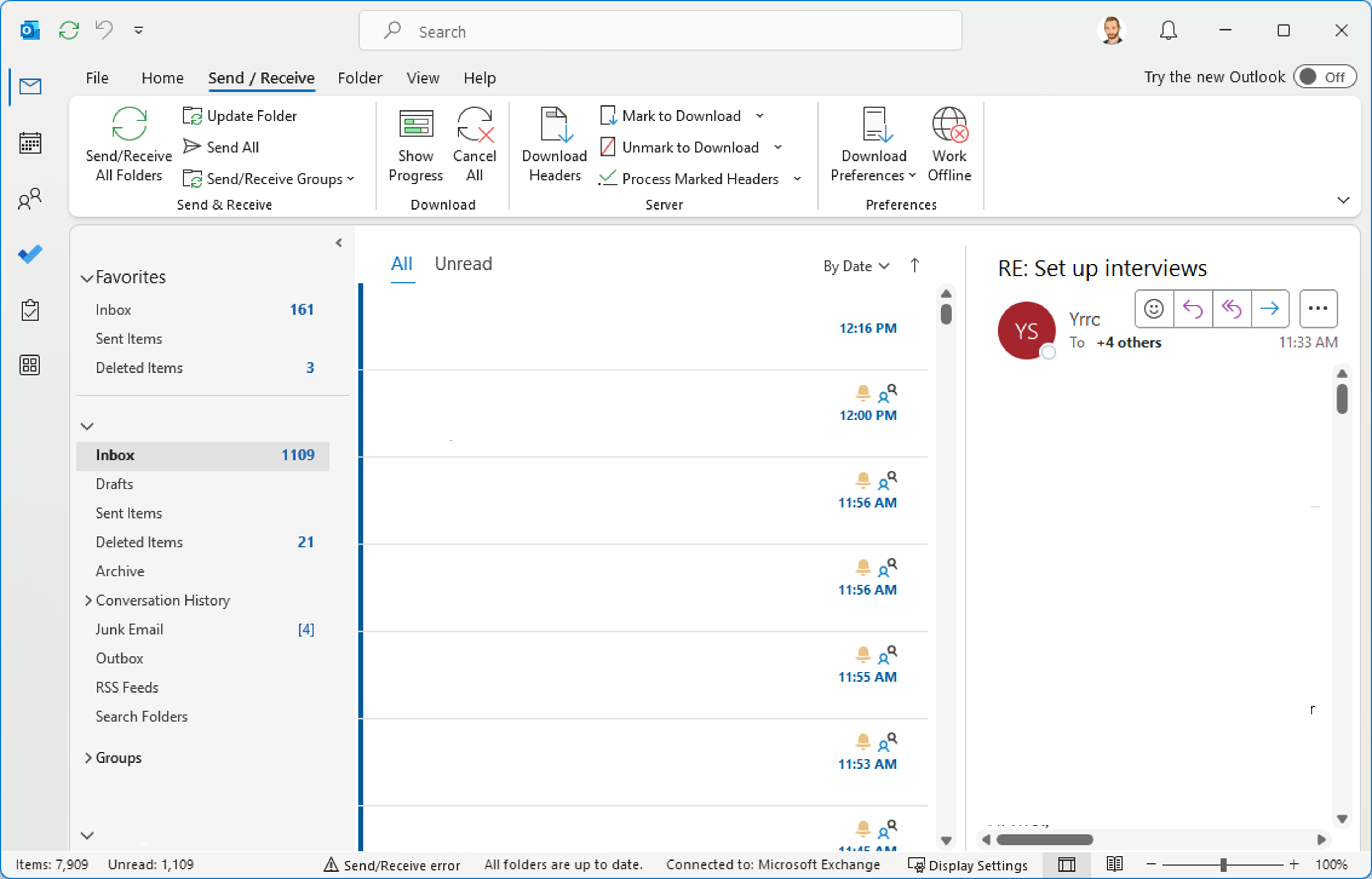Switch to the Folder ribbon tab
1372x879 pixels.
pos(360,78)
